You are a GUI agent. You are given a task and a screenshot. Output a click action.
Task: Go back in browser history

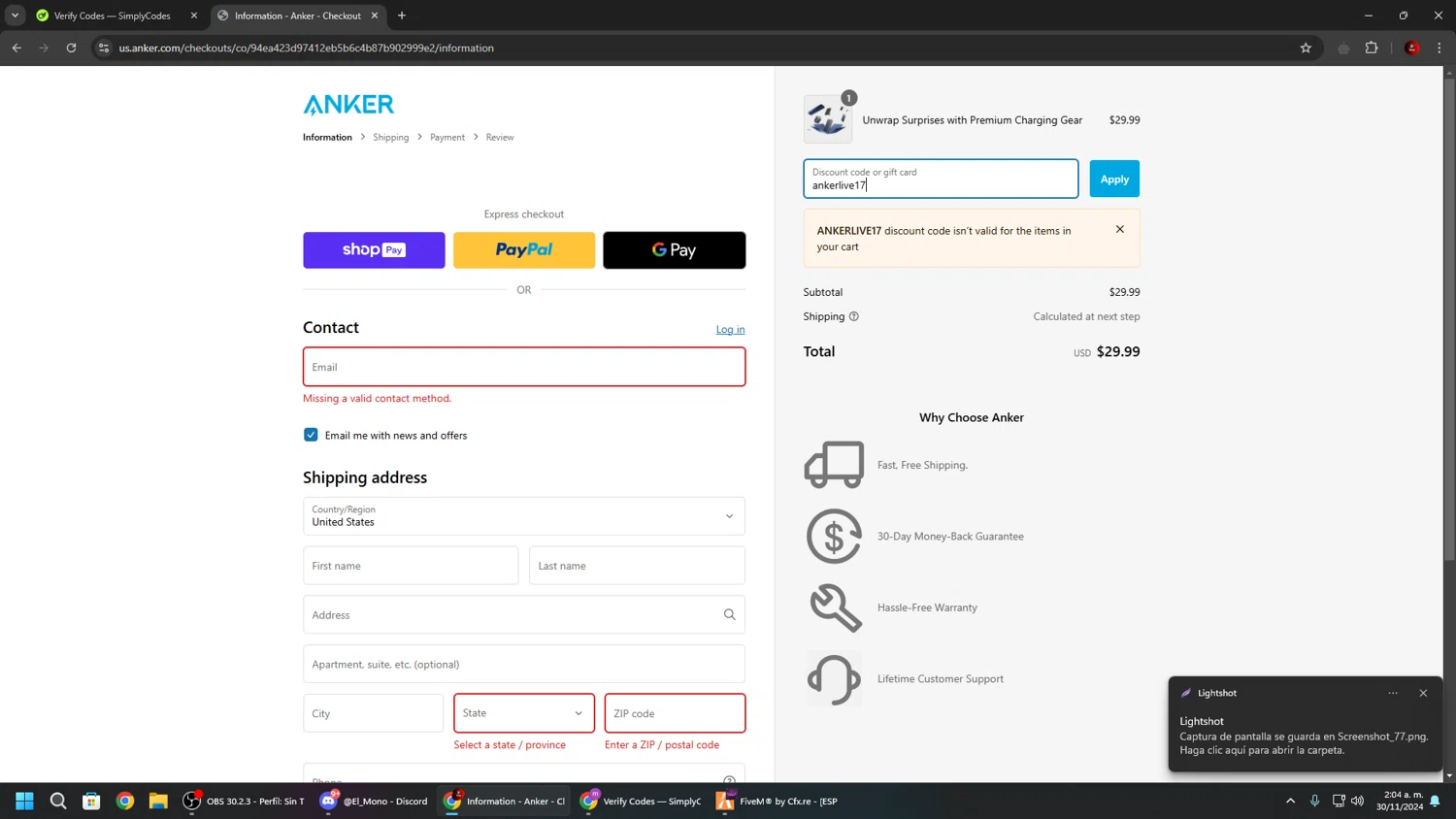click(x=17, y=48)
